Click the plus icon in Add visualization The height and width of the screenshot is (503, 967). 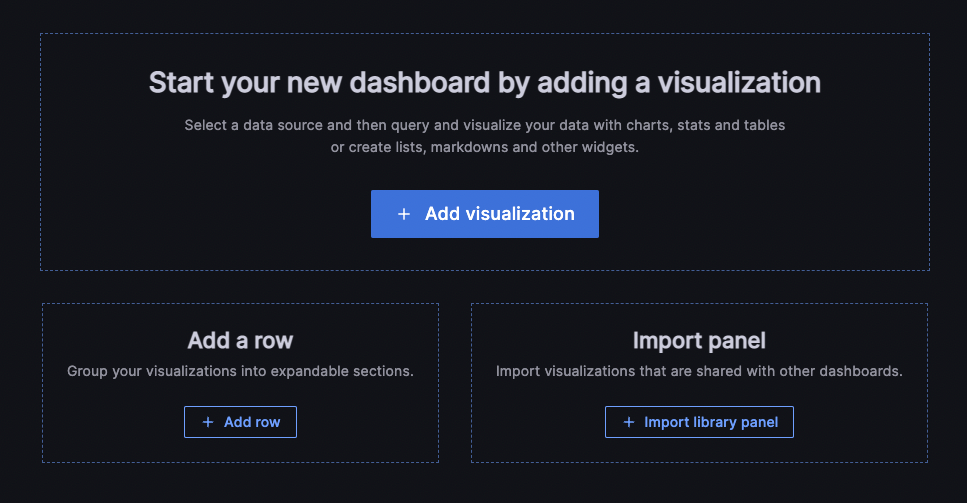tap(404, 214)
